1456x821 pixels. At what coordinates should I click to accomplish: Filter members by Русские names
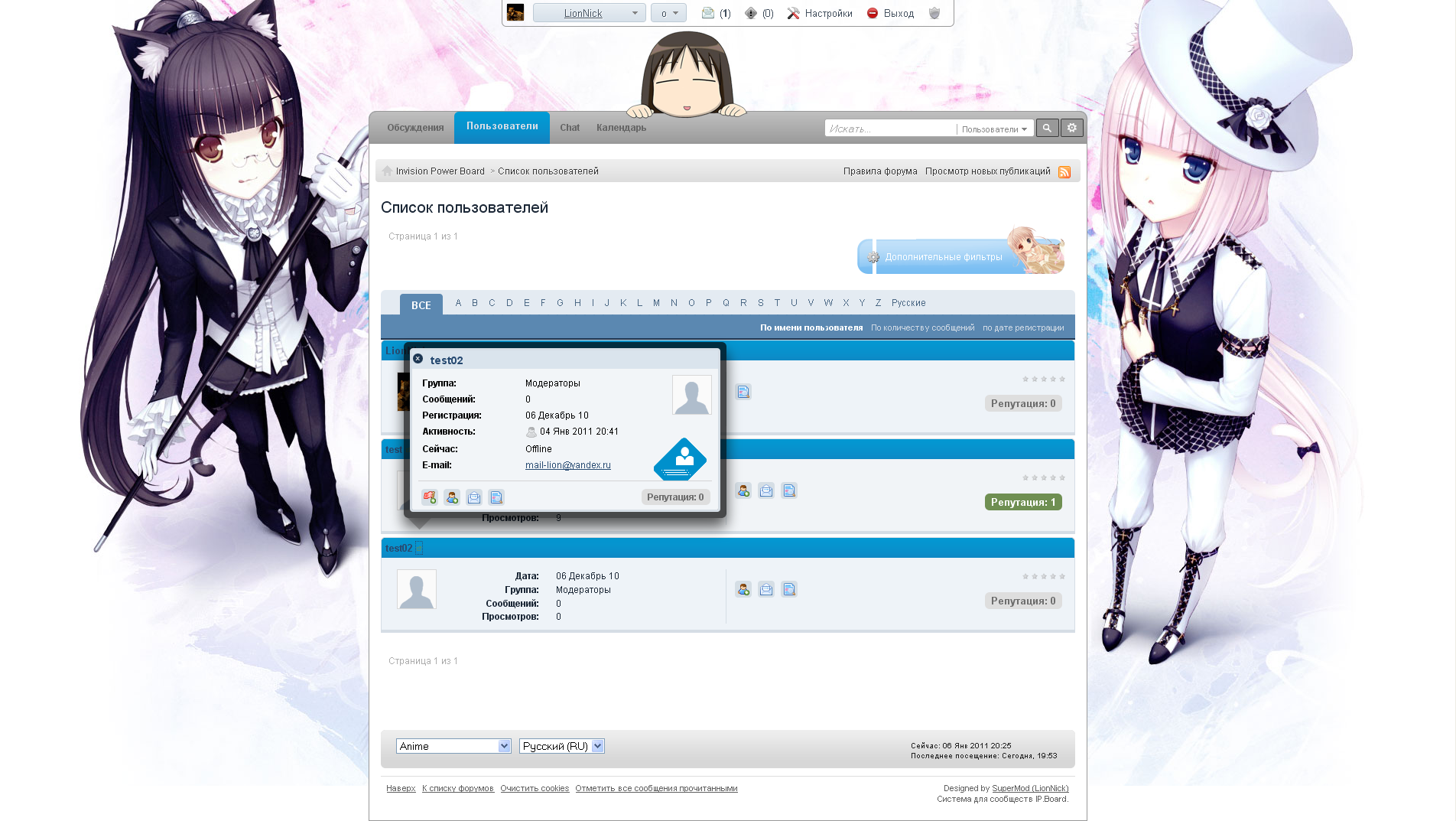908,303
